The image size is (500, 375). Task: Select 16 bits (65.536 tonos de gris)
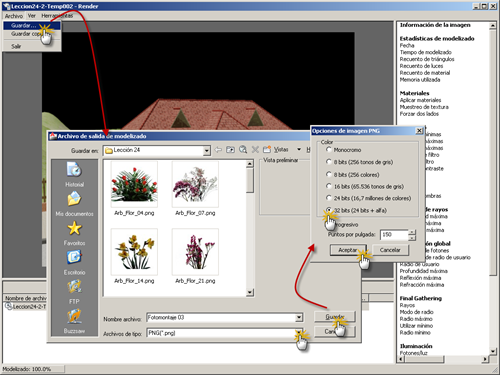click(329, 186)
